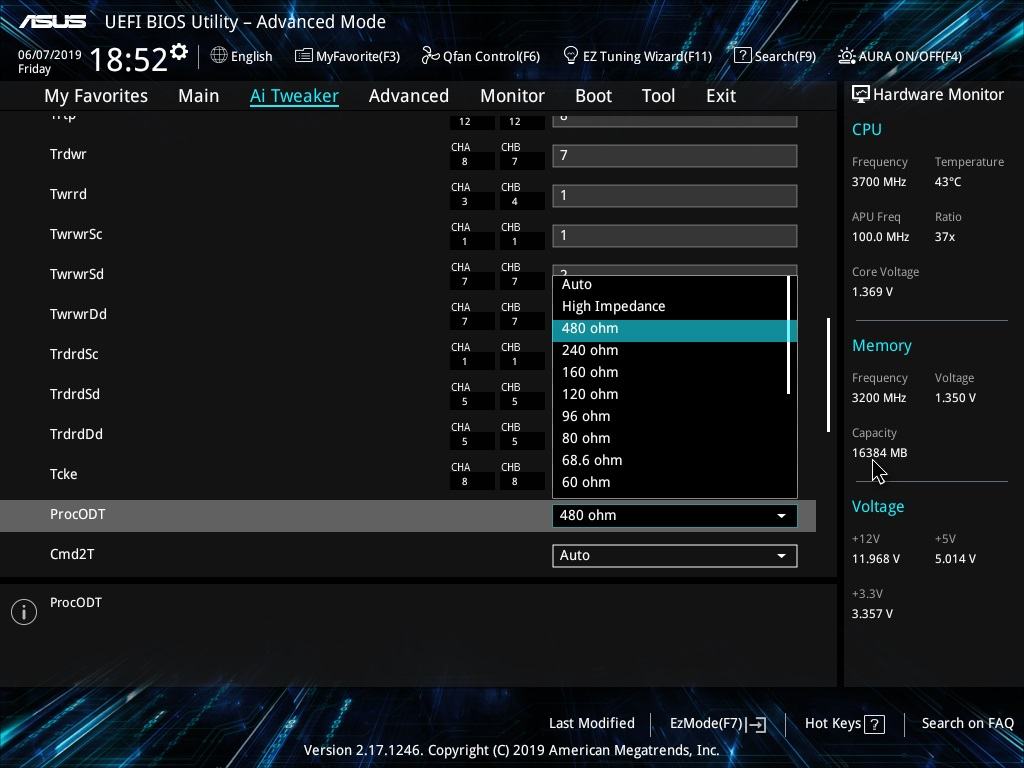
Task: Go to the Monitor tab
Action: (x=513, y=96)
